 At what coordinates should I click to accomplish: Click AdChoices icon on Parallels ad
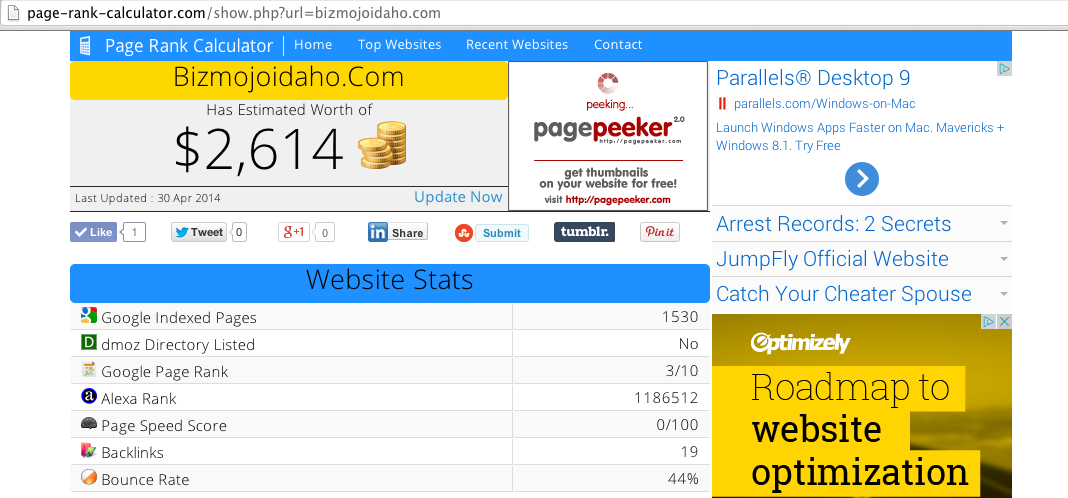(1005, 69)
